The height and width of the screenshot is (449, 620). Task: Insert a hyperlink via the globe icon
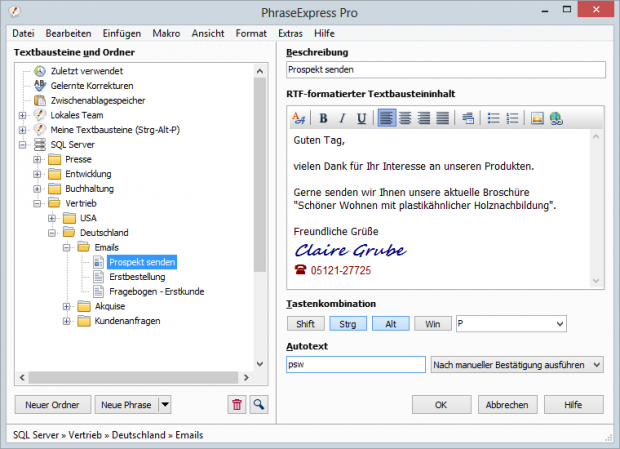[555, 118]
